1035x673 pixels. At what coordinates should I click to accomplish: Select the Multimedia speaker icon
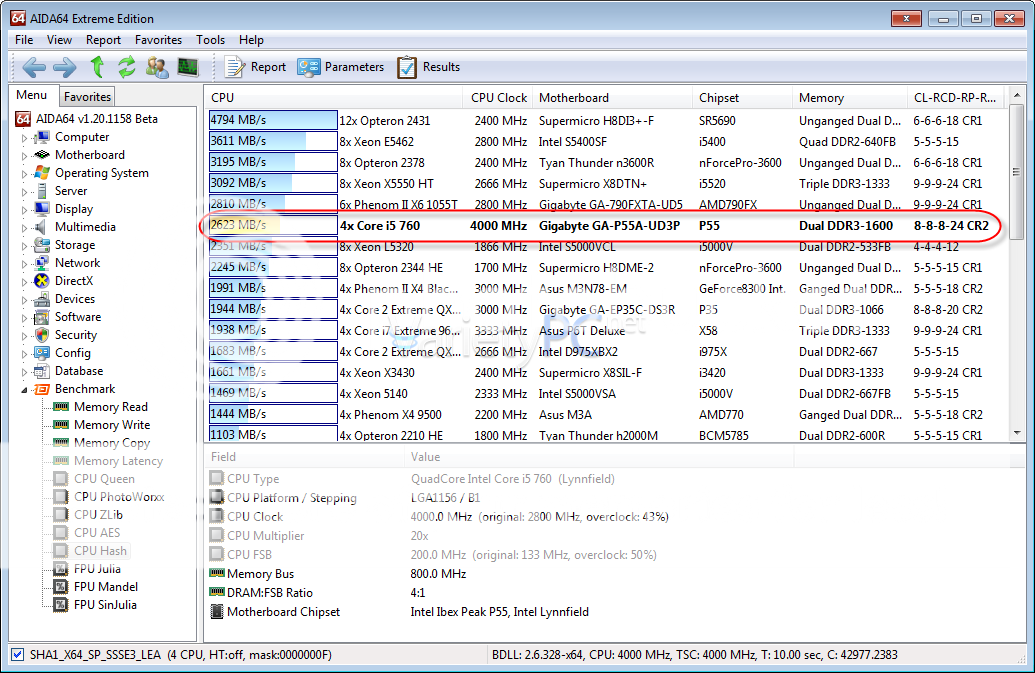(42, 227)
